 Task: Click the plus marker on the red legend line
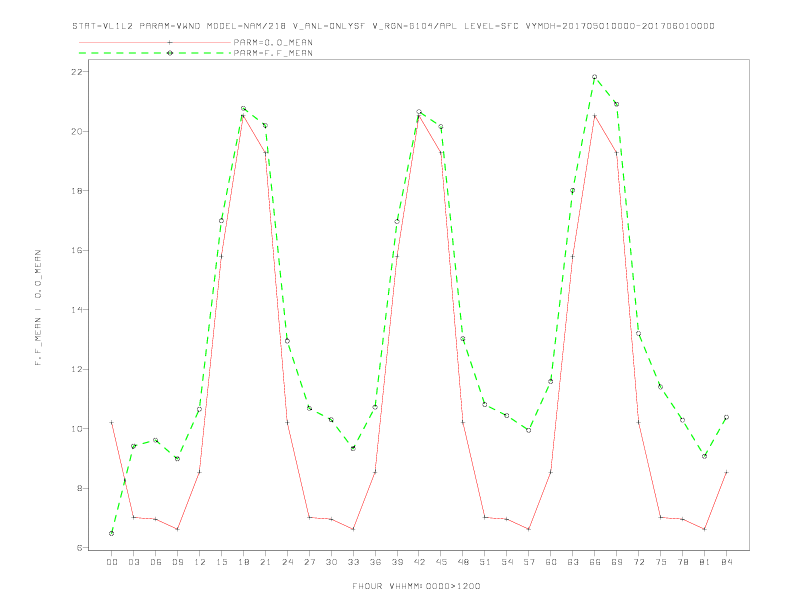coord(170,42)
